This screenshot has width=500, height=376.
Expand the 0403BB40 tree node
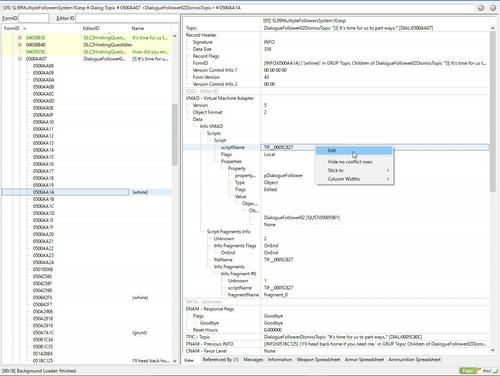20,45
